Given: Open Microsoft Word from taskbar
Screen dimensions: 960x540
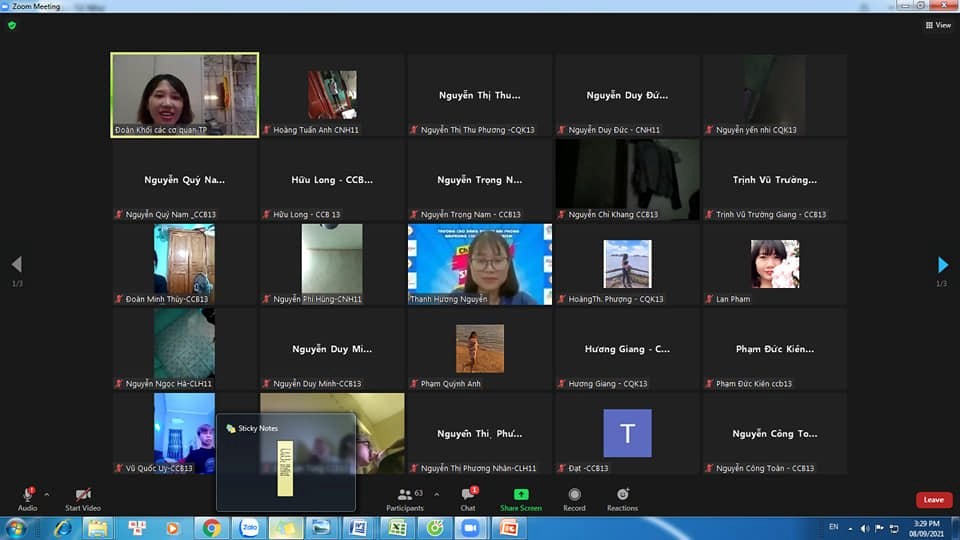Looking at the screenshot, I should (x=359, y=528).
